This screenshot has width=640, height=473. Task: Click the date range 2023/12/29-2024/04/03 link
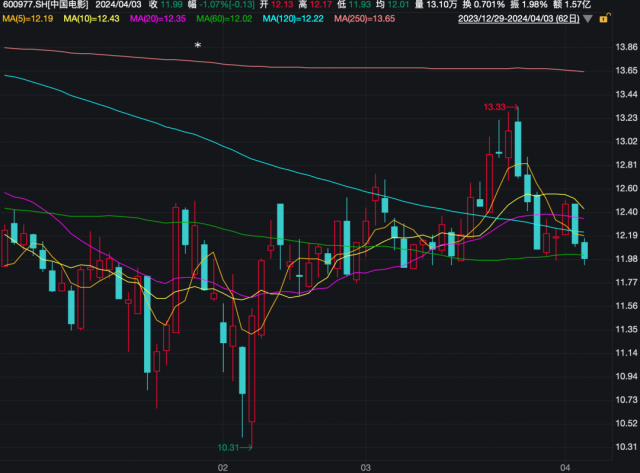click(x=518, y=19)
